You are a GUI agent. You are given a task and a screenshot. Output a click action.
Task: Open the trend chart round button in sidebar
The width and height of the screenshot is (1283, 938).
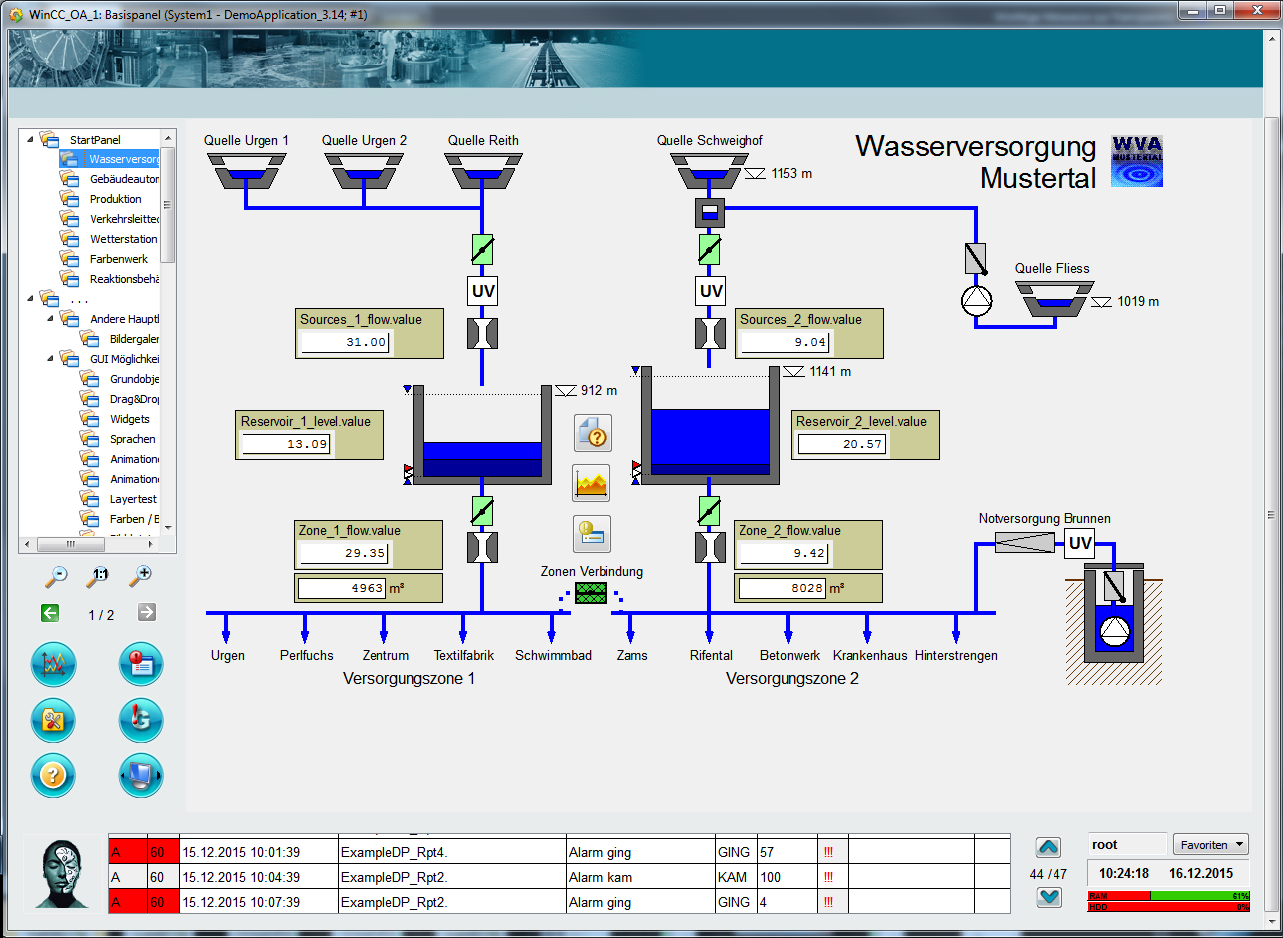point(53,664)
